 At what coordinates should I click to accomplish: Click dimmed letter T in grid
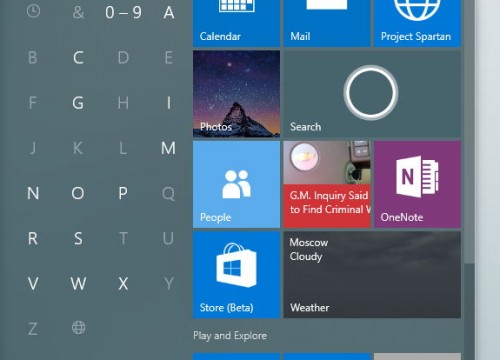click(123, 238)
